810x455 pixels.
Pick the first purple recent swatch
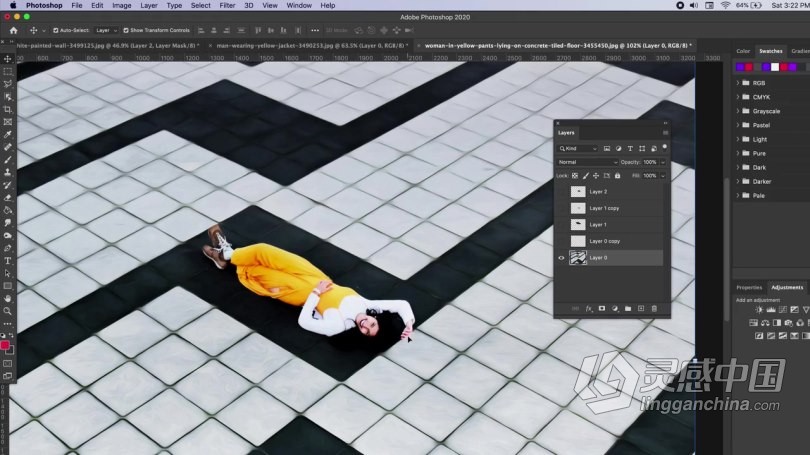pyautogui.click(x=740, y=67)
